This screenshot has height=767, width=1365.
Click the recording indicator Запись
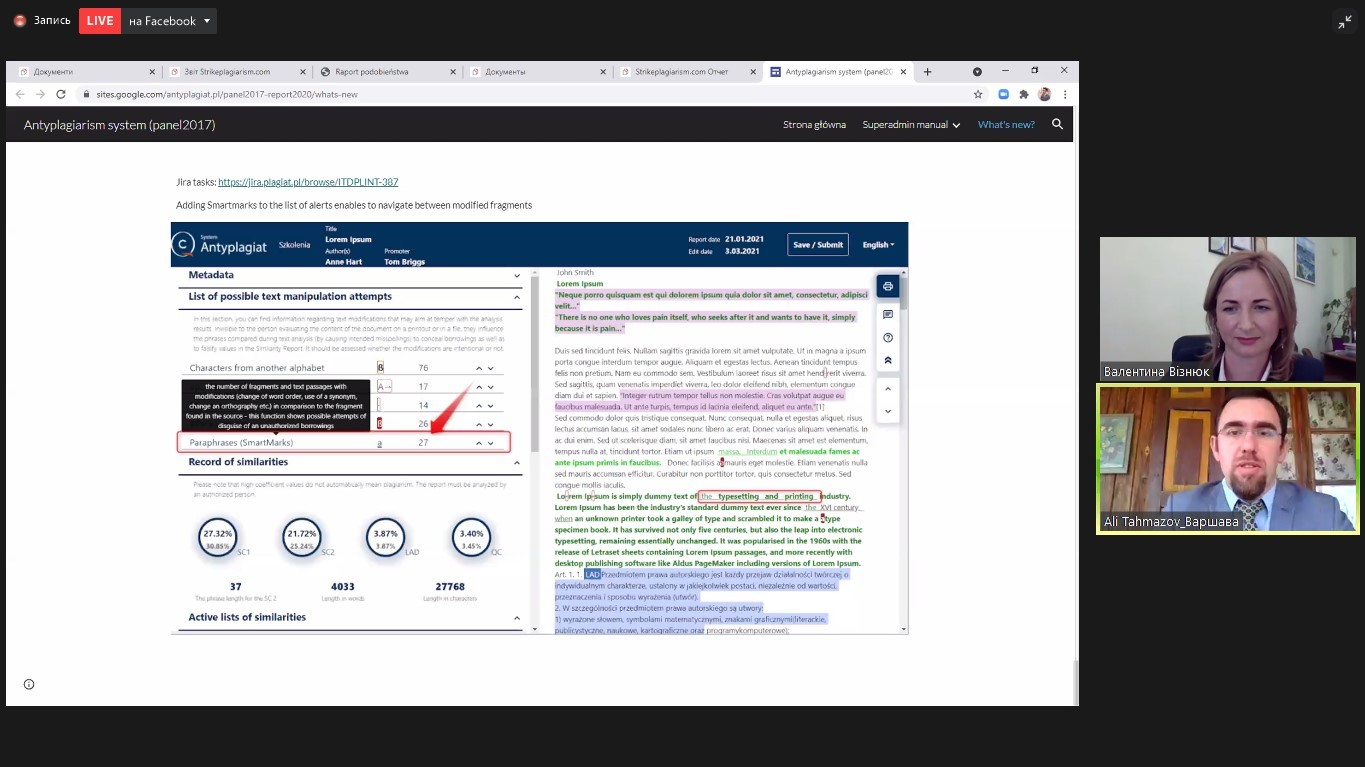tap(42, 20)
